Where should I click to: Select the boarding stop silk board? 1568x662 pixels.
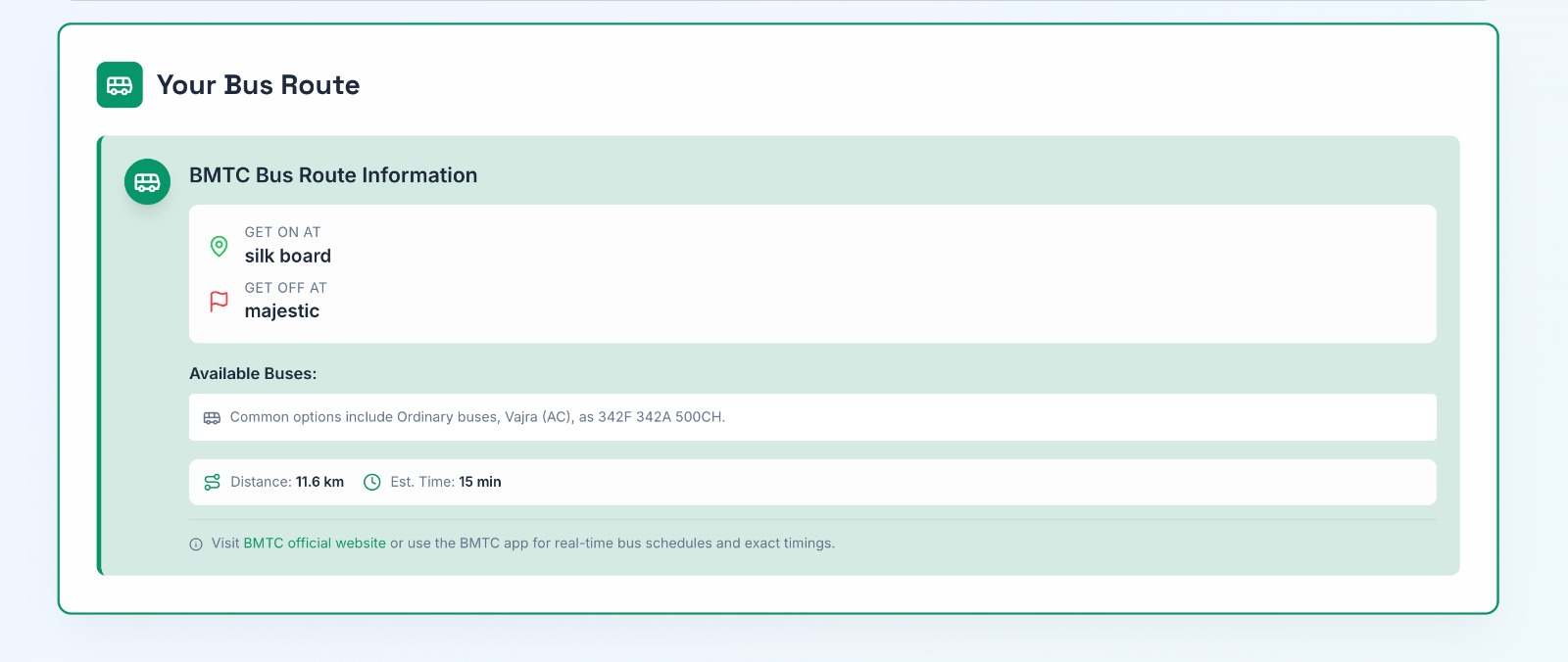[x=288, y=257]
